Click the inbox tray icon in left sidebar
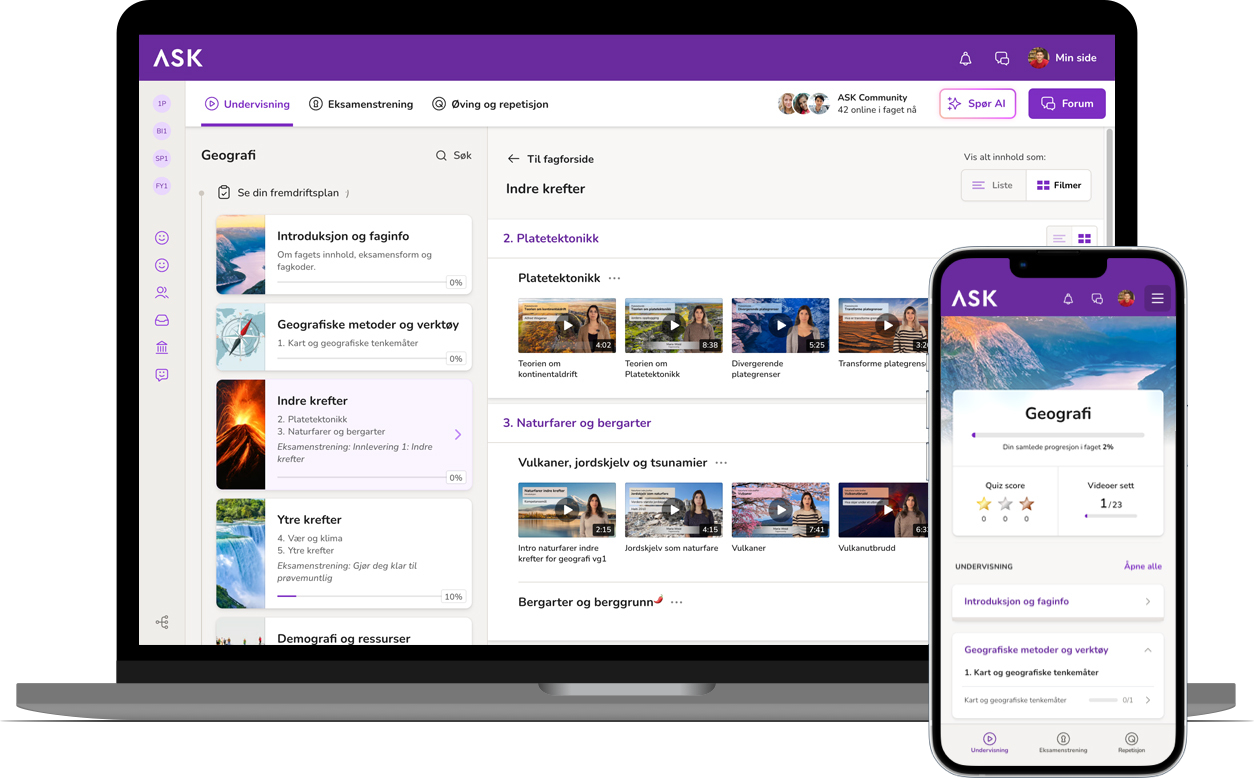This screenshot has height=778, width=1254. click(x=162, y=320)
